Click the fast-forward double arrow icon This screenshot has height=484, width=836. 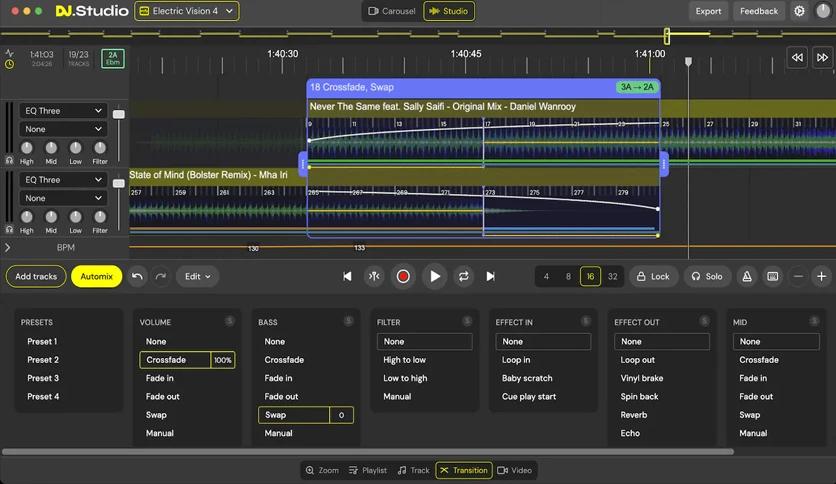(x=822, y=58)
